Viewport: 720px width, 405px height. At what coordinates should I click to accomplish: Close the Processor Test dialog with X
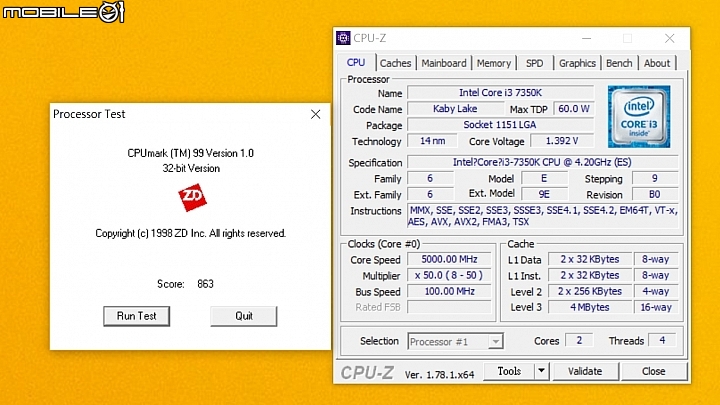[x=315, y=114]
